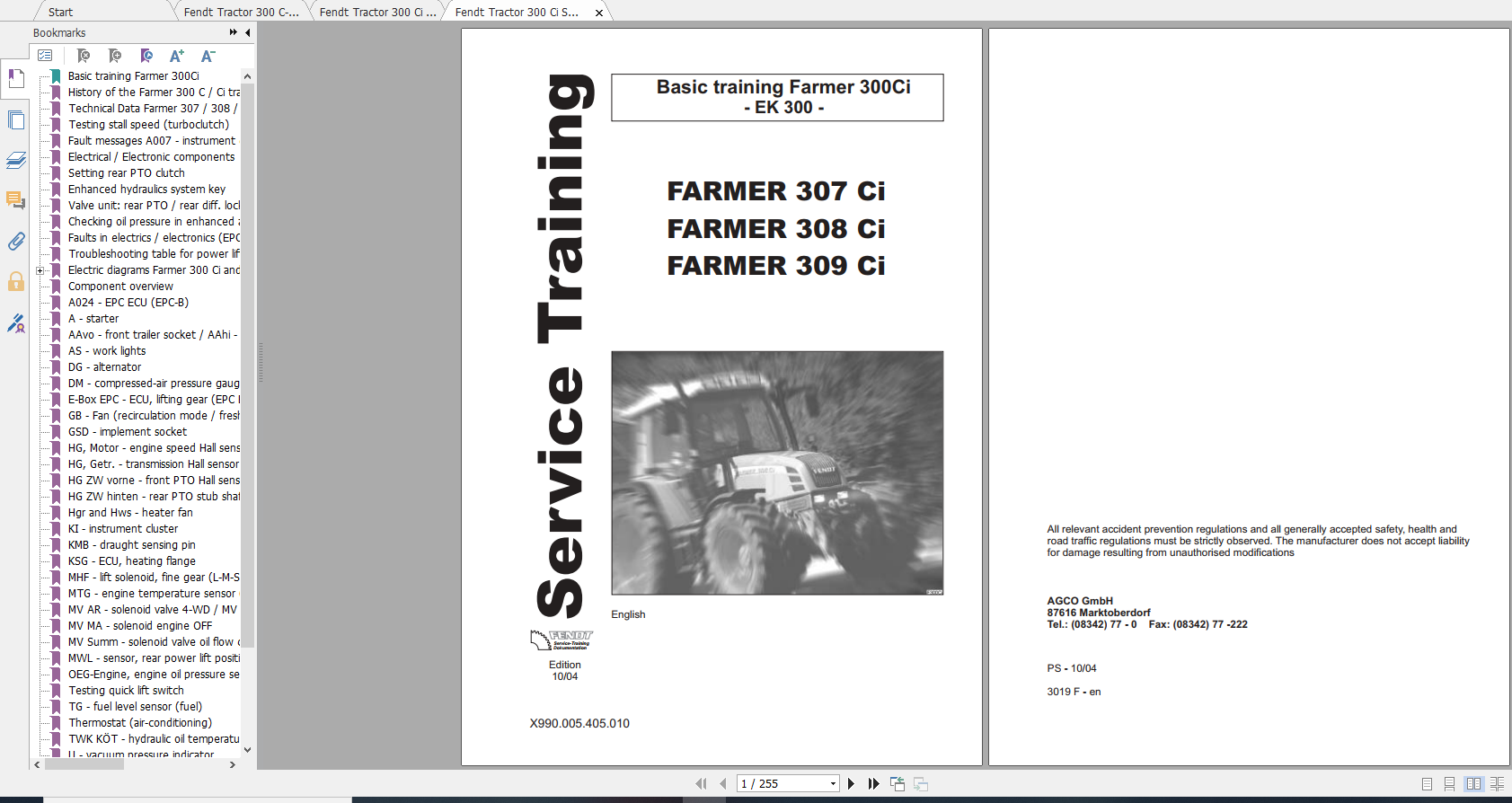Click the bookmark properties icon
1512x803 pixels.
coord(146,56)
